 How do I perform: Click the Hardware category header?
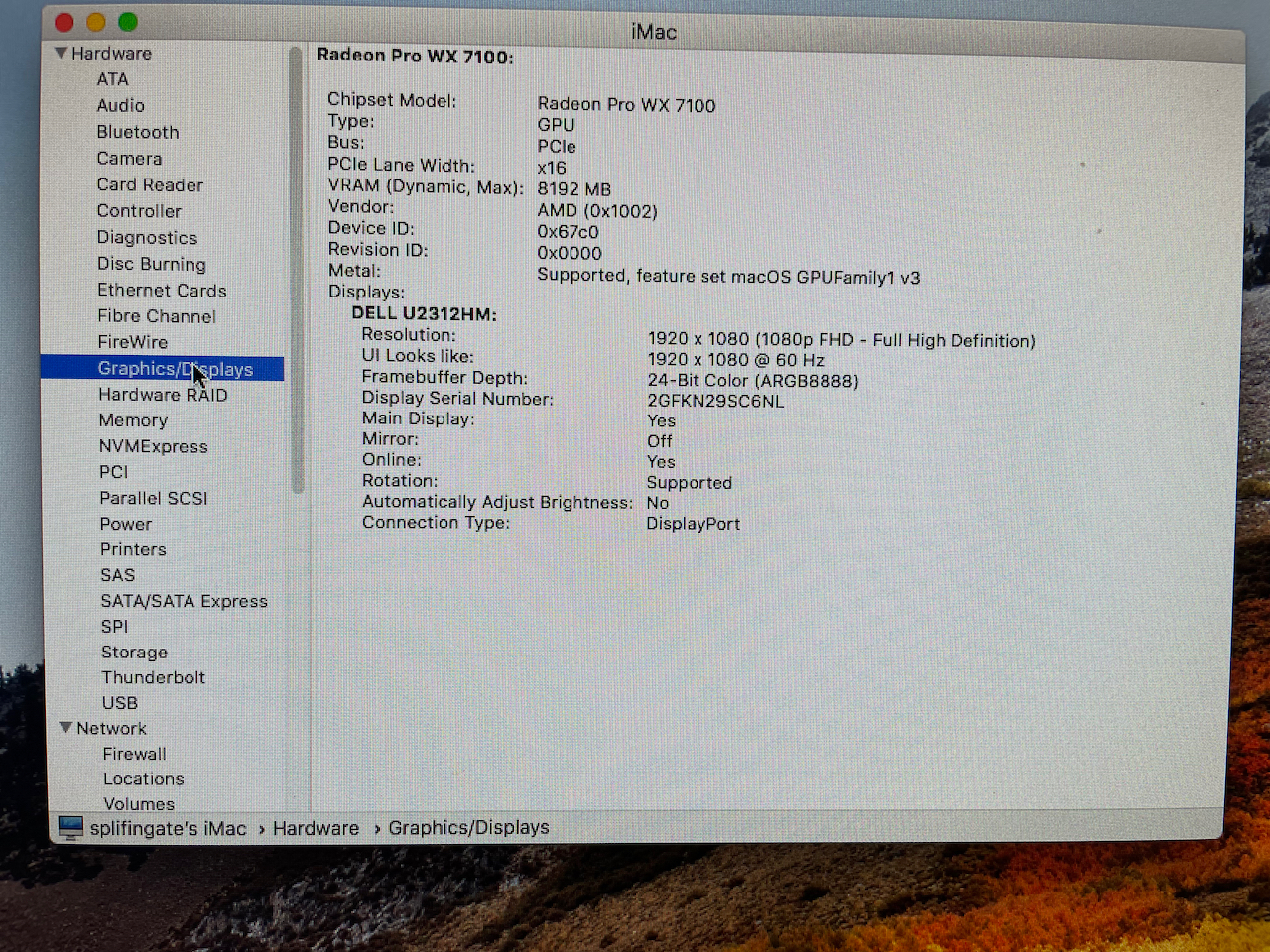(111, 54)
